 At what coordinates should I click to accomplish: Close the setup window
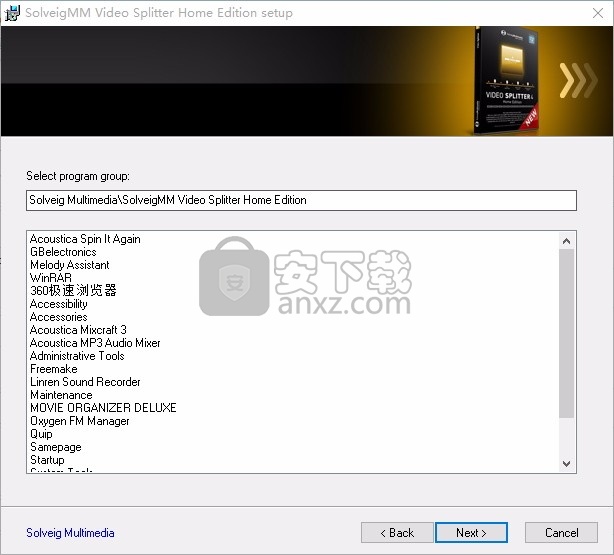(598, 13)
